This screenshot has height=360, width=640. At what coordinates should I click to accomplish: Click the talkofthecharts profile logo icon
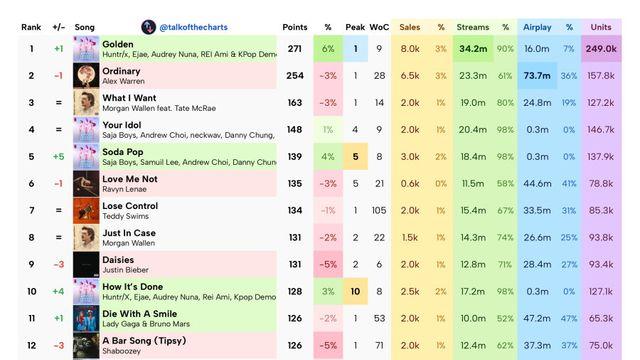coord(148,27)
